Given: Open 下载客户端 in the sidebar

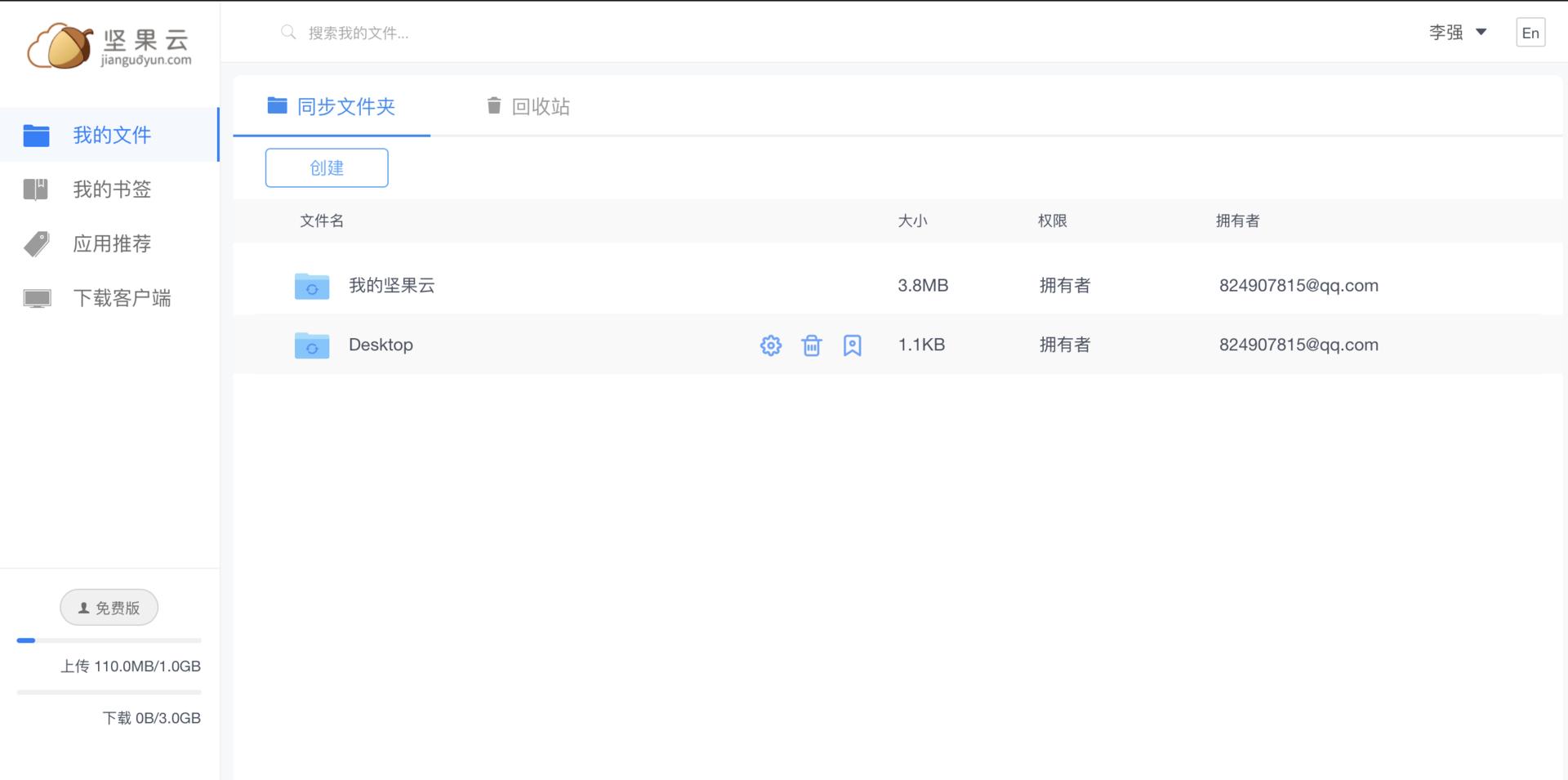Looking at the screenshot, I should pos(121,298).
